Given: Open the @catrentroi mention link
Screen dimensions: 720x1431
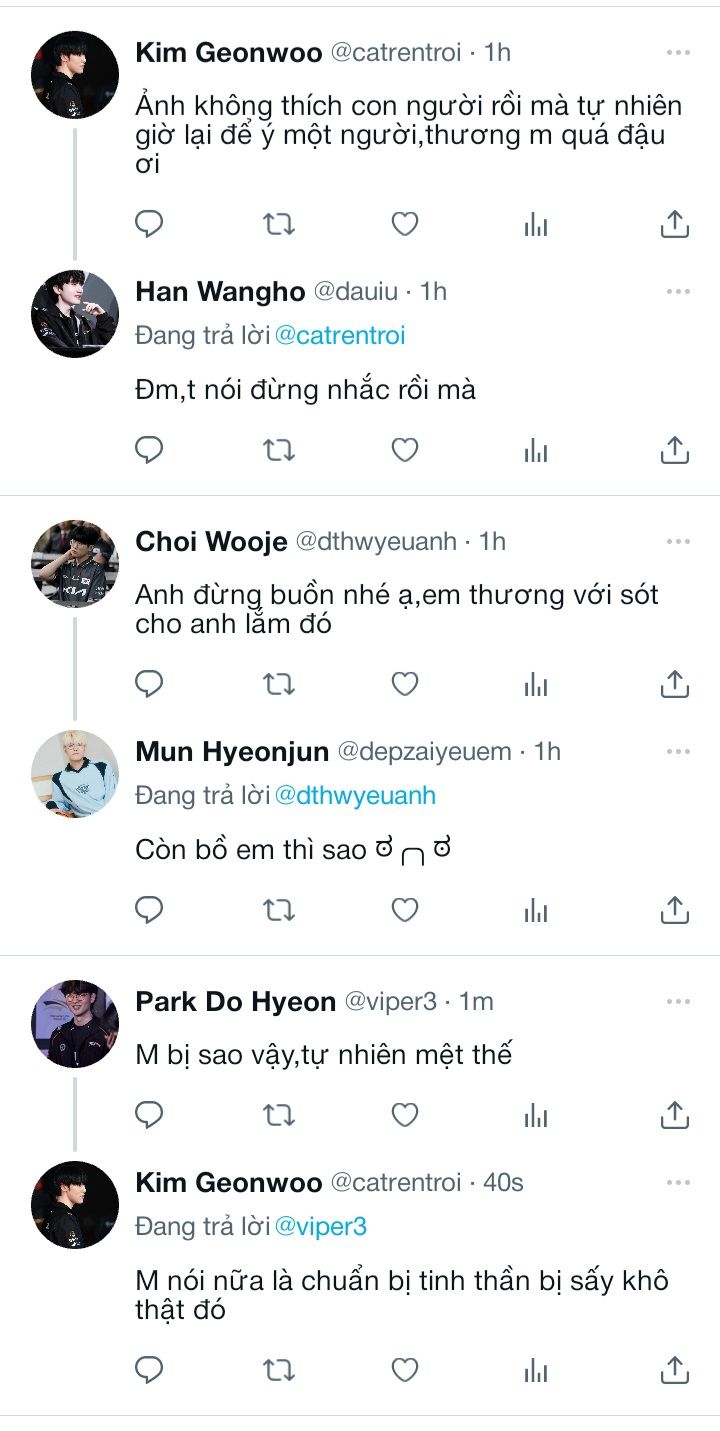Looking at the screenshot, I should coord(340,336).
